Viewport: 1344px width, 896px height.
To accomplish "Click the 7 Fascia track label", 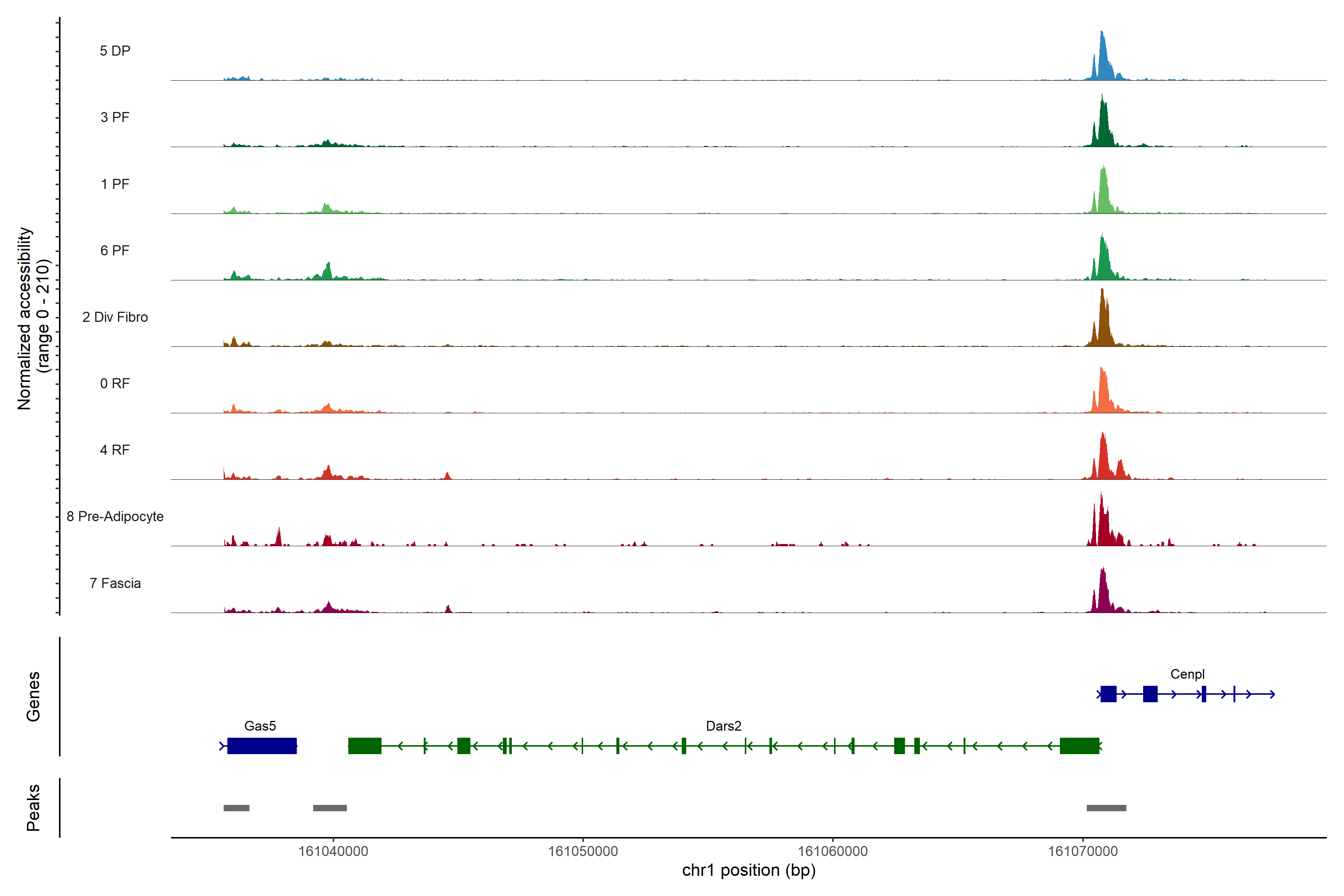I will coord(115,583).
